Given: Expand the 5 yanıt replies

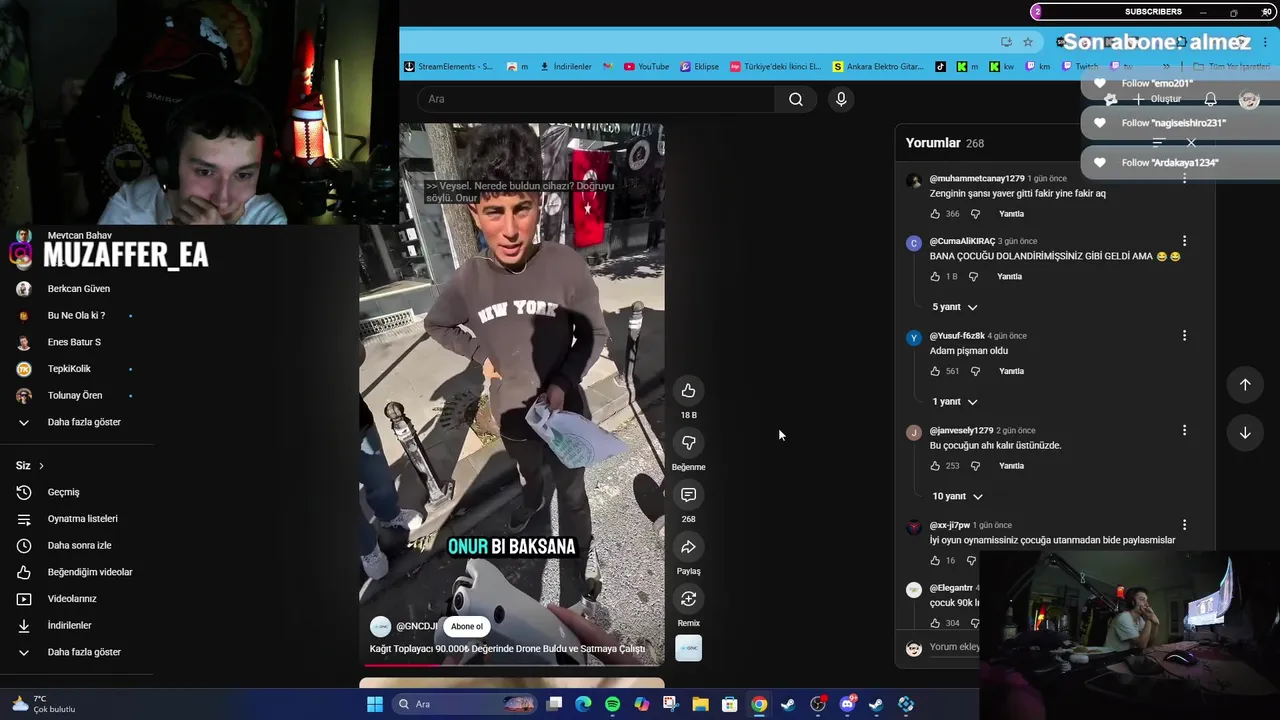Looking at the screenshot, I should tap(955, 307).
